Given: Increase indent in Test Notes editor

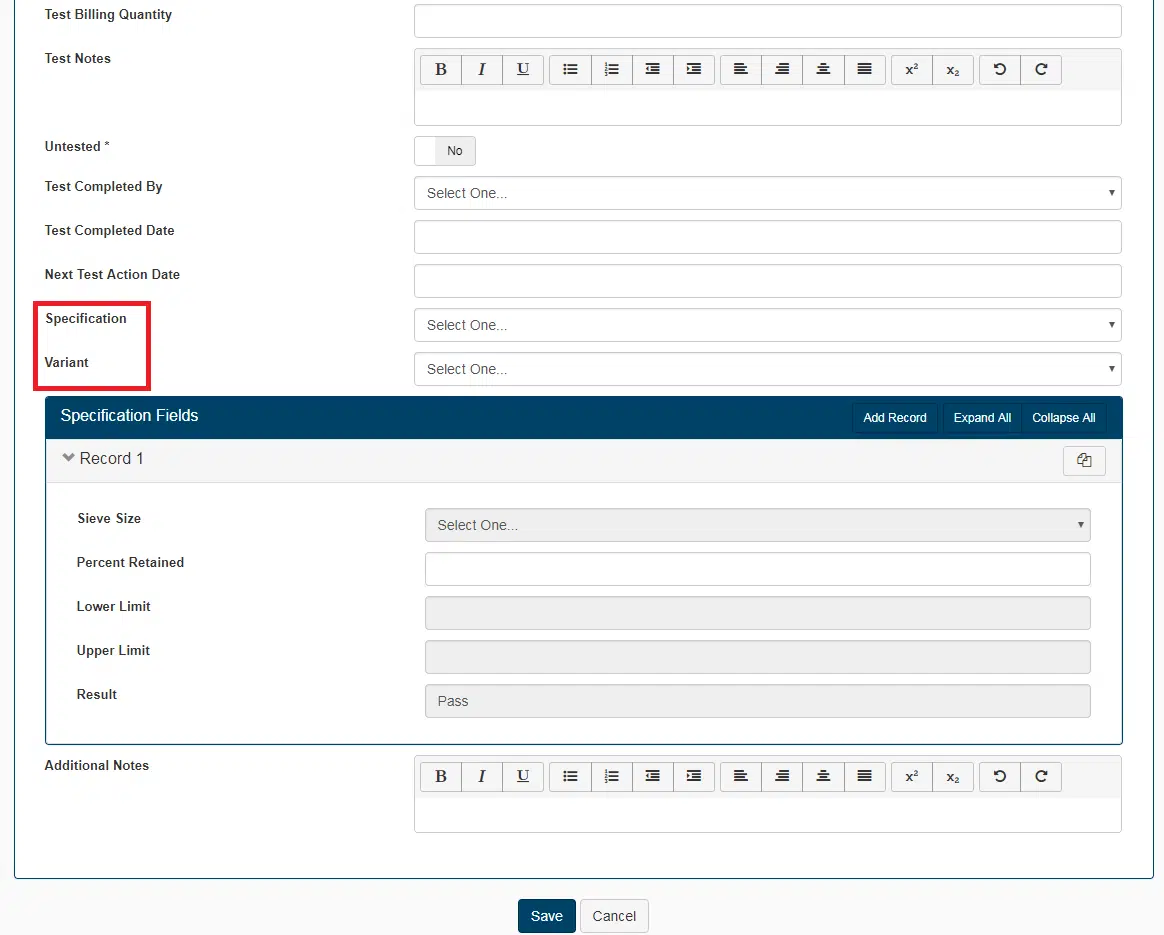Looking at the screenshot, I should [693, 70].
